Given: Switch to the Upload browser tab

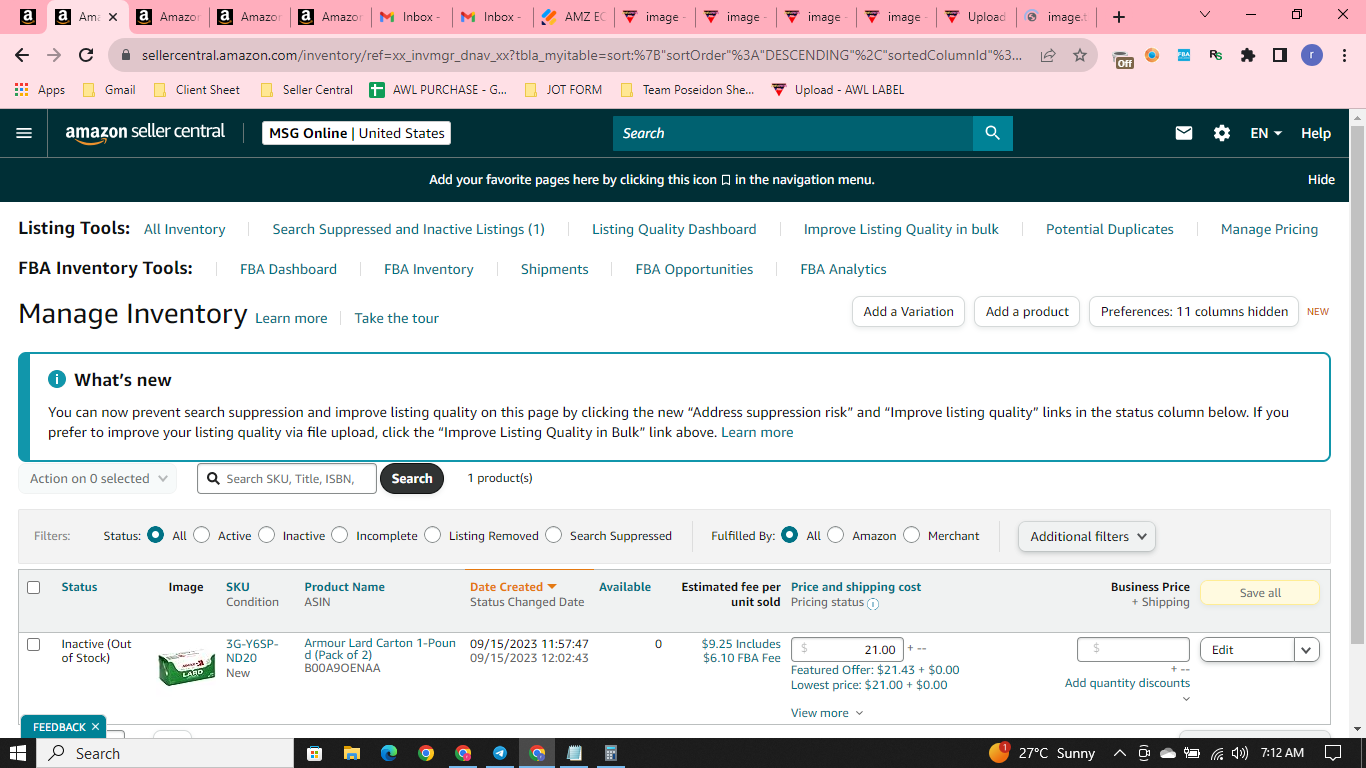Looking at the screenshot, I should [976, 17].
